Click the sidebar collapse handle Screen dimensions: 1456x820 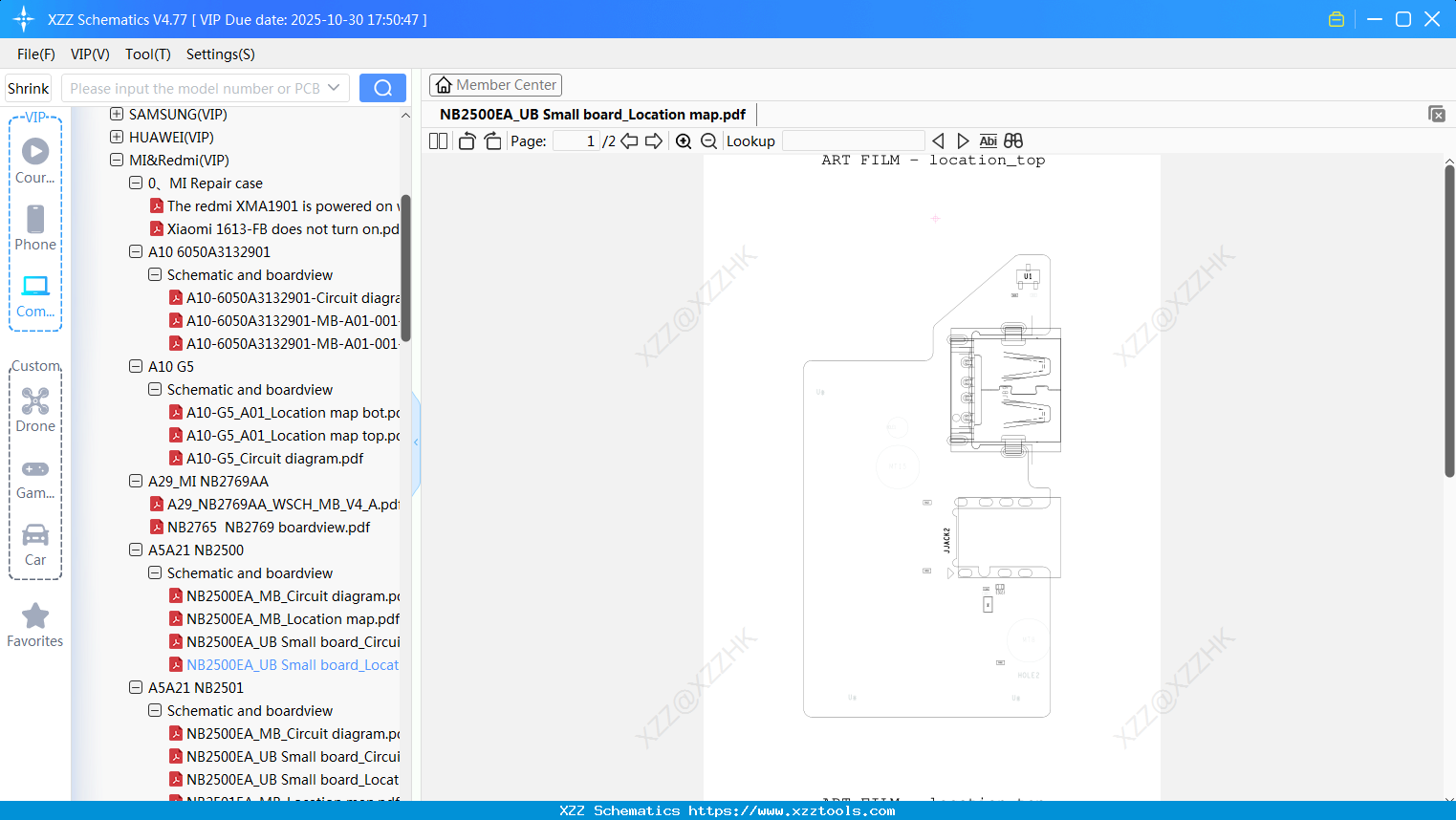tap(416, 442)
